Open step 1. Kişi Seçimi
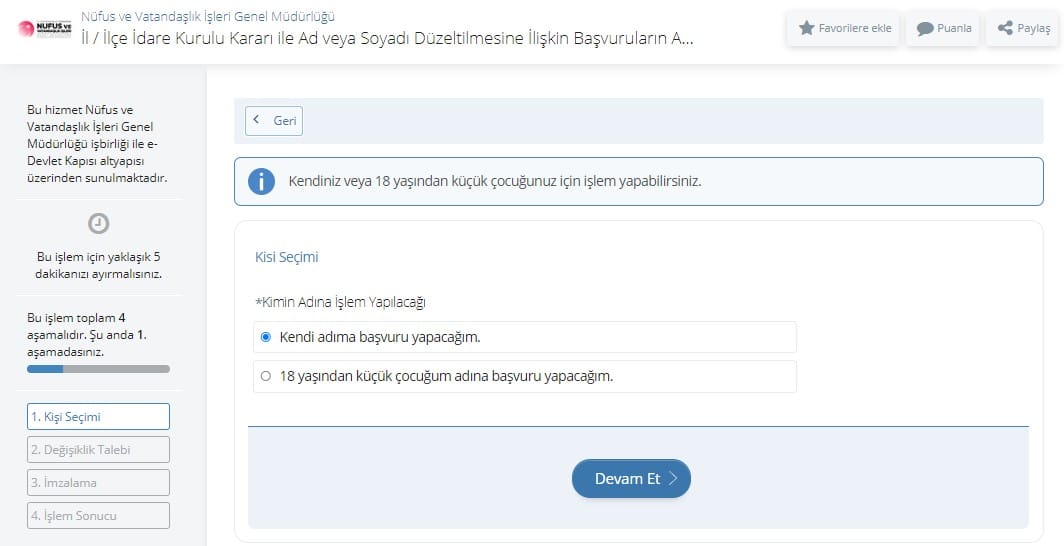This screenshot has height=546, width=1064. (x=98, y=416)
